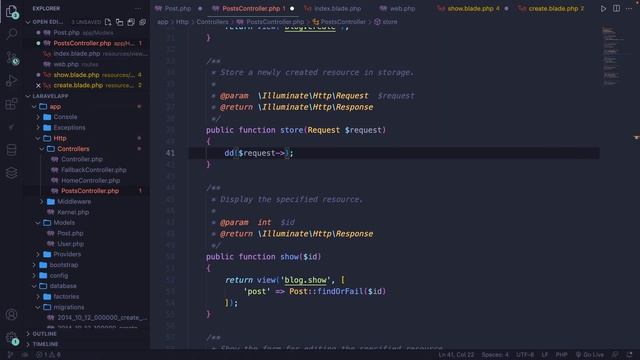This screenshot has height=360, width=640.
Task: Change file encoding UTF-8
Action: (524, 355)
